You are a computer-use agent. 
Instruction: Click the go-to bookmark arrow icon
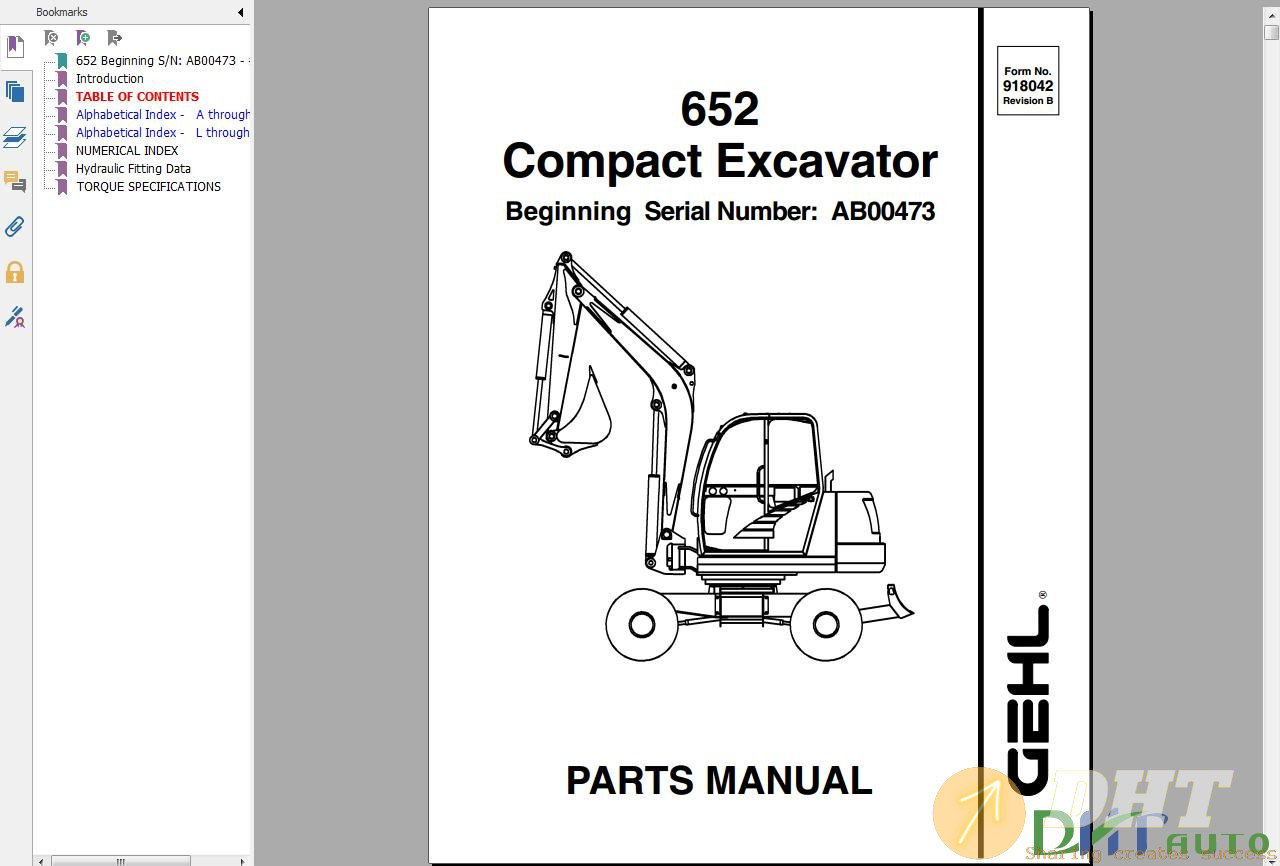pyautogui.click(x=115, y=38)
